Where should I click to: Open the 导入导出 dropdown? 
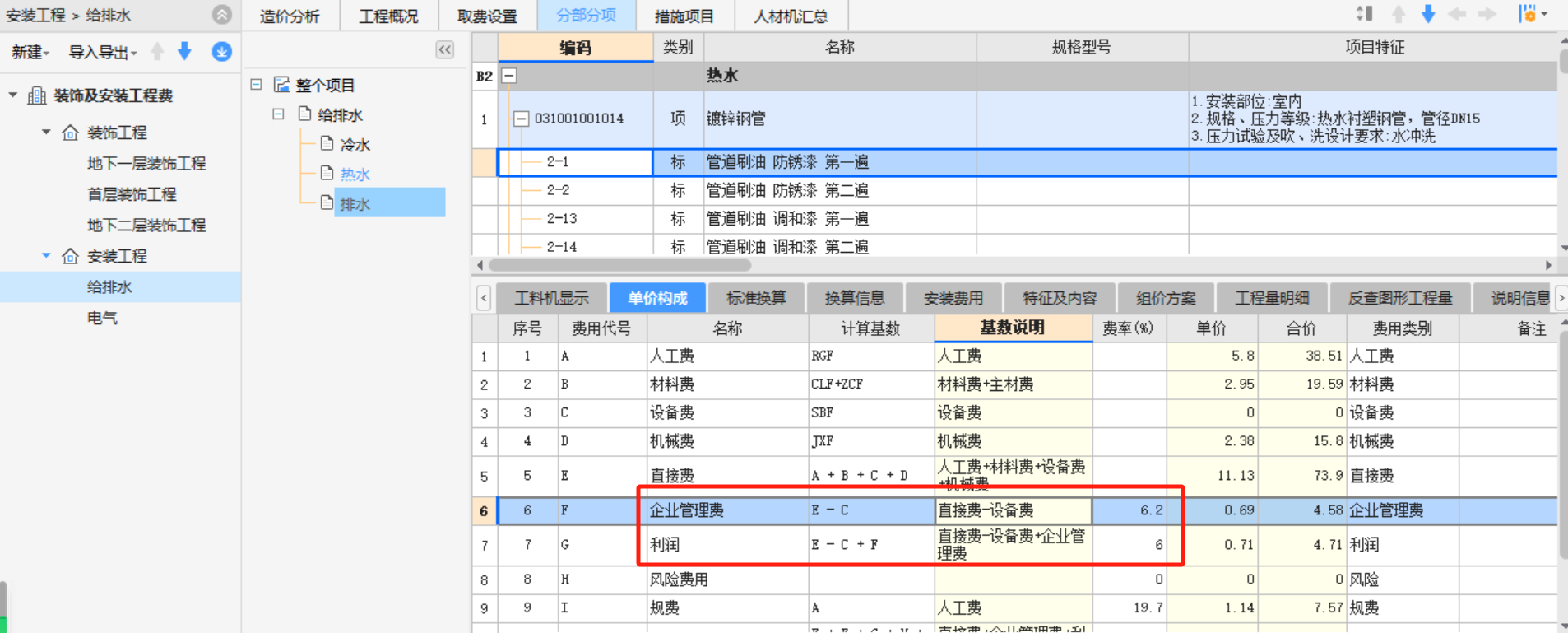click(x=103, y=52)
